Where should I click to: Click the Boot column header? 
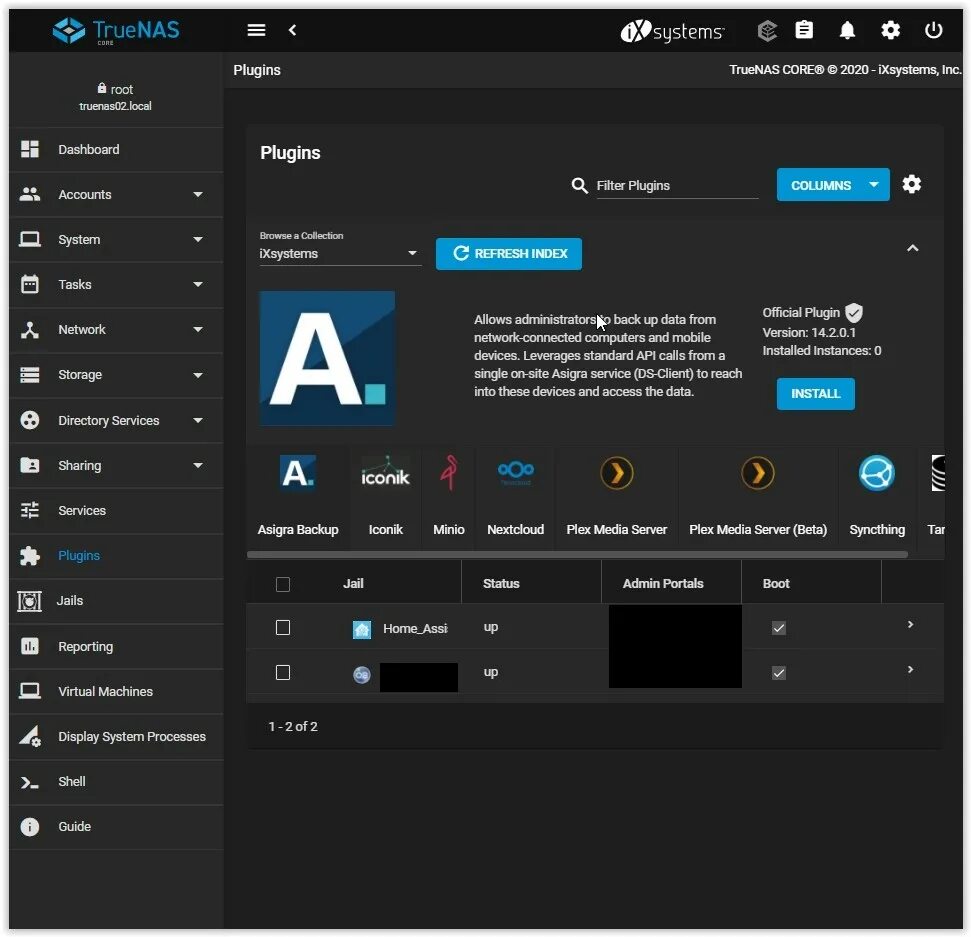pos(776,583)
